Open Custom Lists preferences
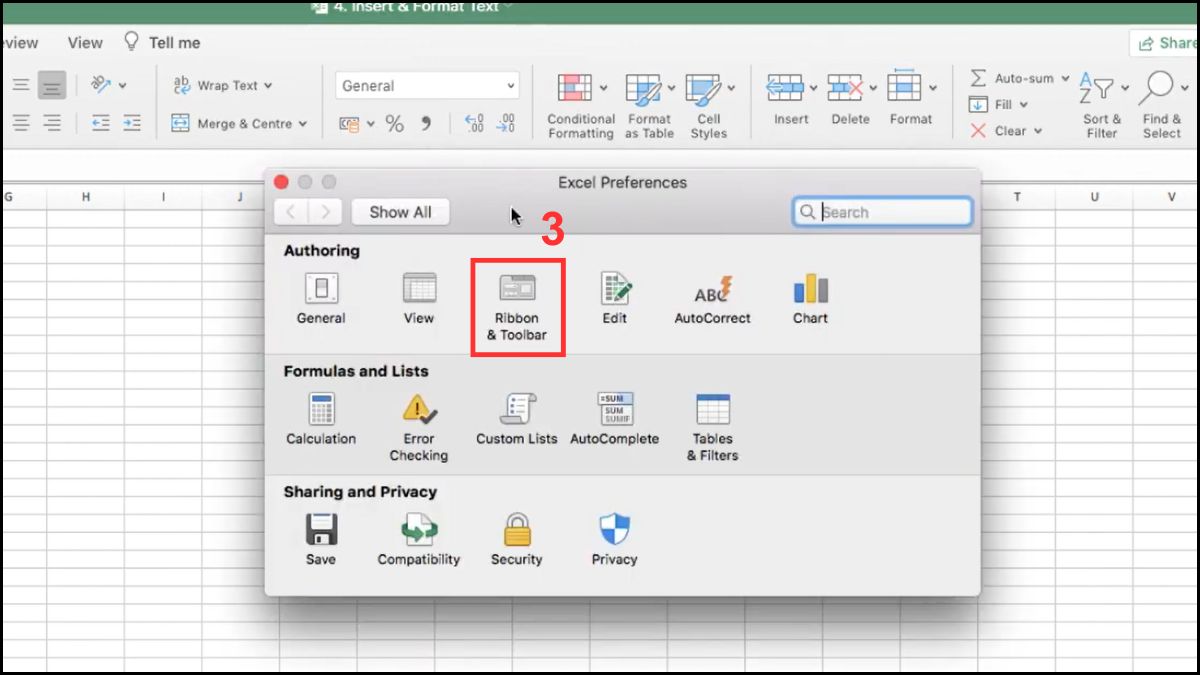 point(516,417)
